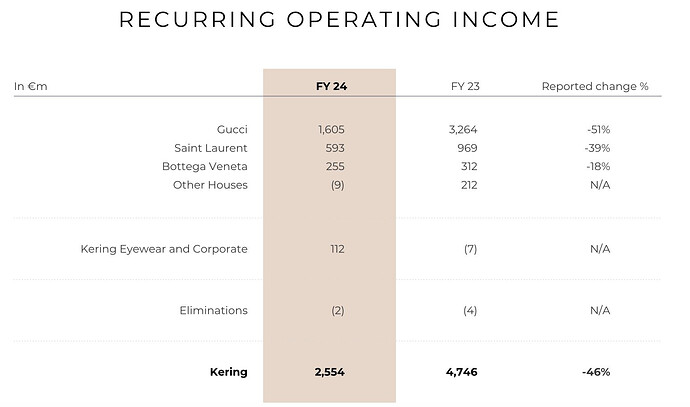
Task: Click the Eliminations row label
Action: pos(213,311)
